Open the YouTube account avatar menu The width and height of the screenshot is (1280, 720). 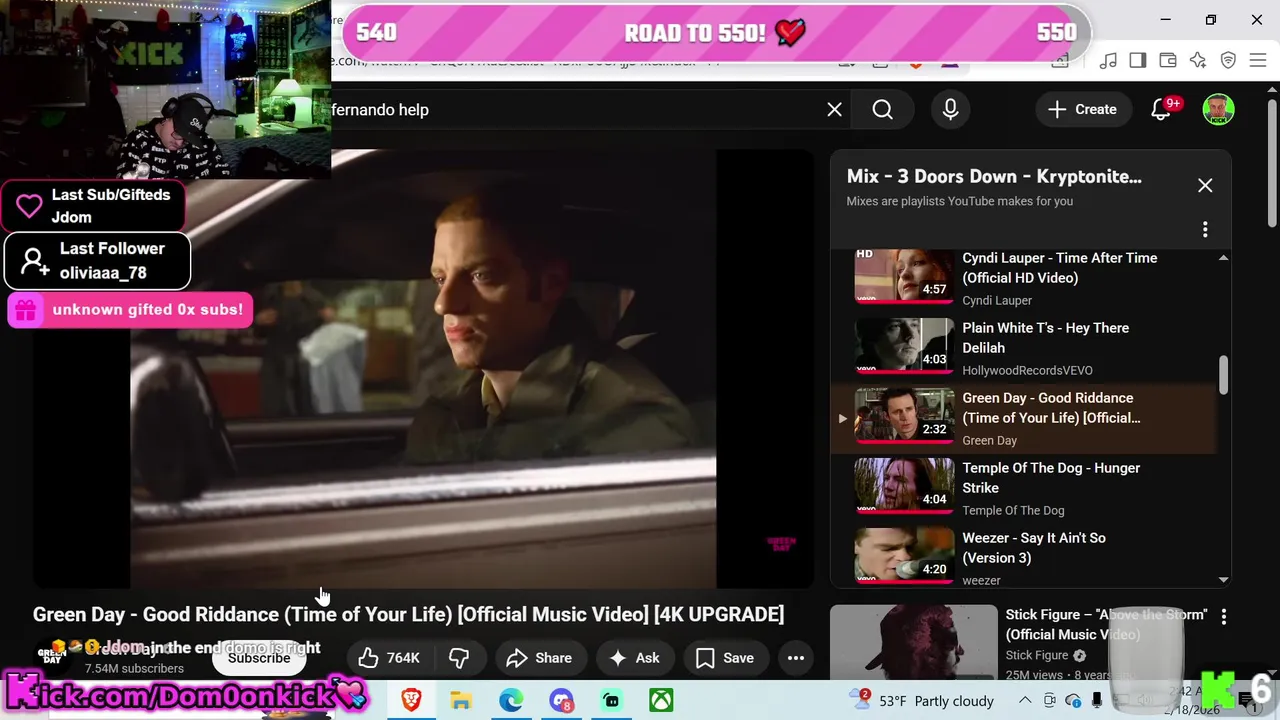pos(1218,110)
